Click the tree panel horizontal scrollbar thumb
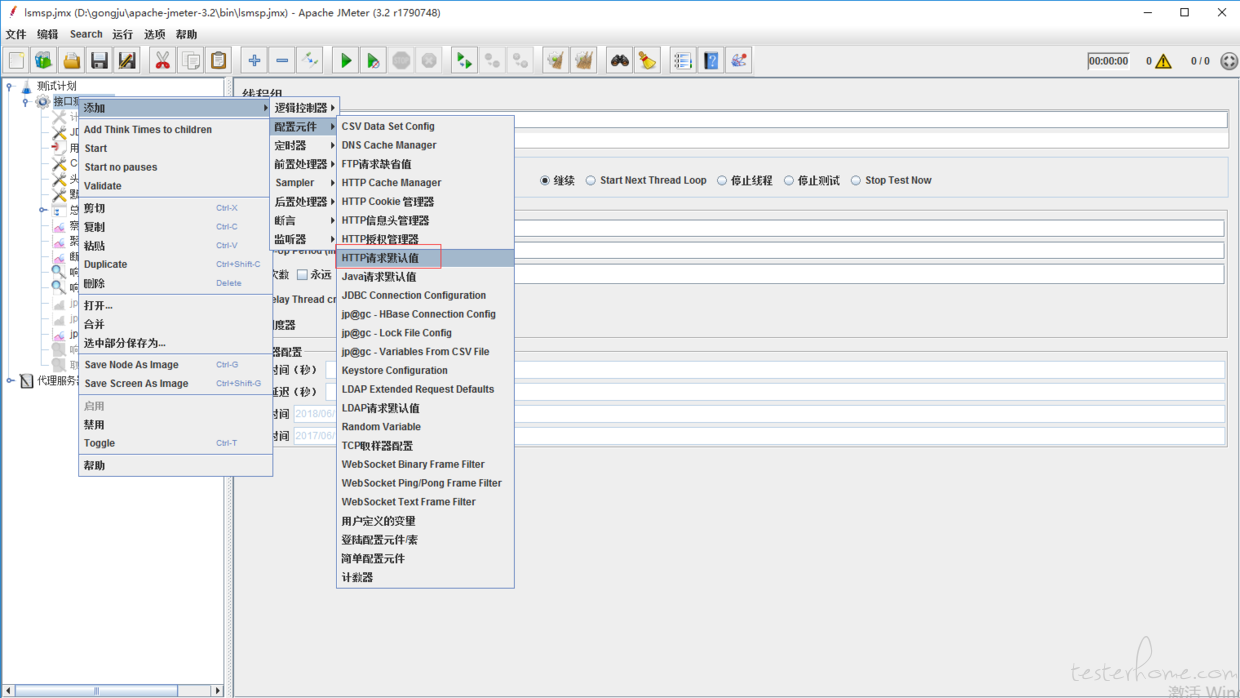Viewport: 1240px width, 698px height. pyautogui.click(x=97, y=691)
